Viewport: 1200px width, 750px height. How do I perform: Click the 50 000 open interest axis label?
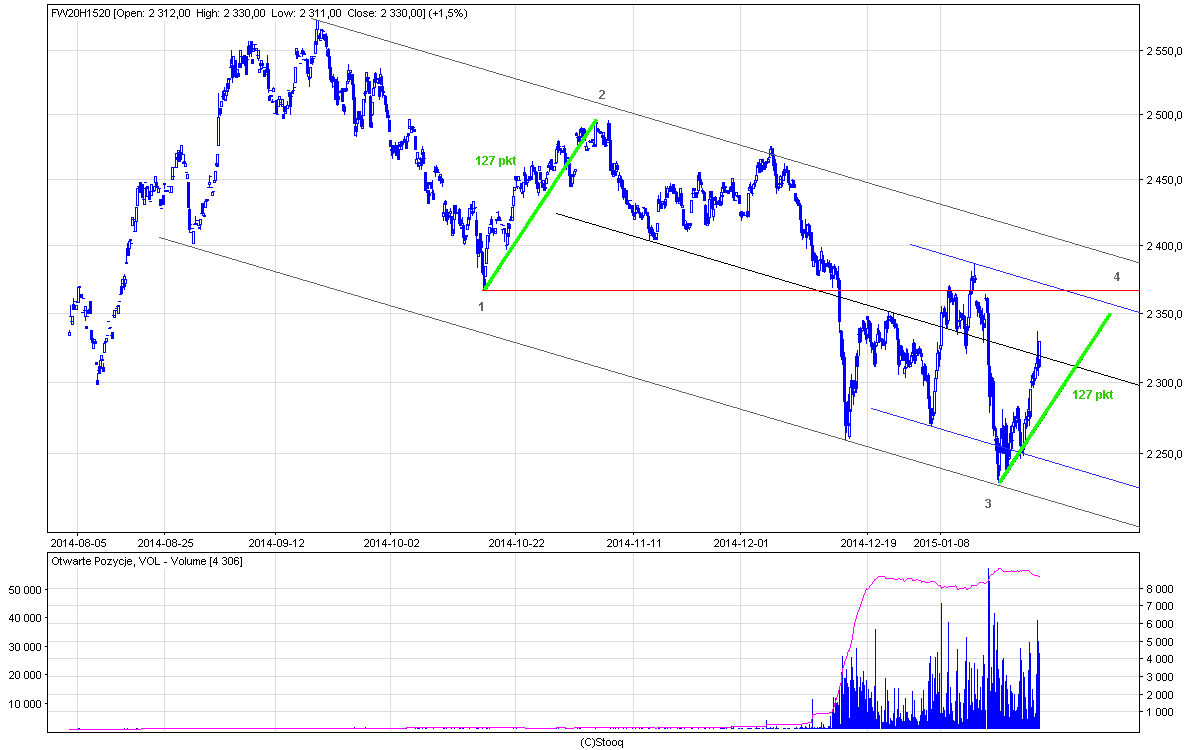click(27, 590)
